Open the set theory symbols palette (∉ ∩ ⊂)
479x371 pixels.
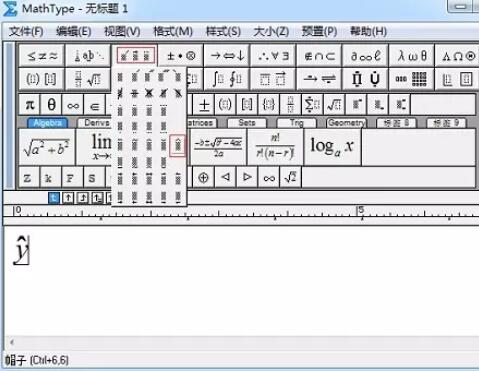[319, 56]
